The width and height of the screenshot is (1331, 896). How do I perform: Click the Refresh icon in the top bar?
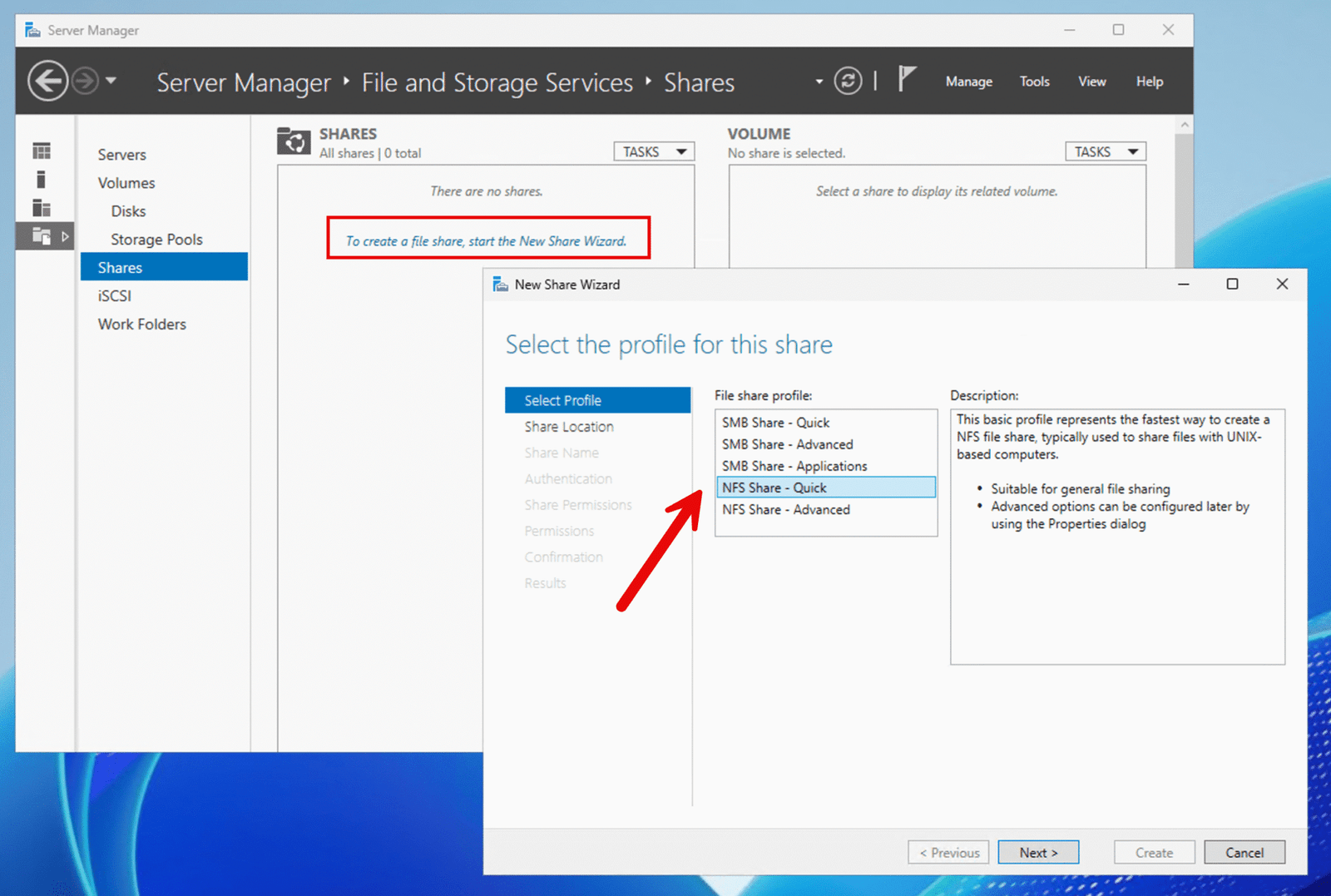(848, 80)
